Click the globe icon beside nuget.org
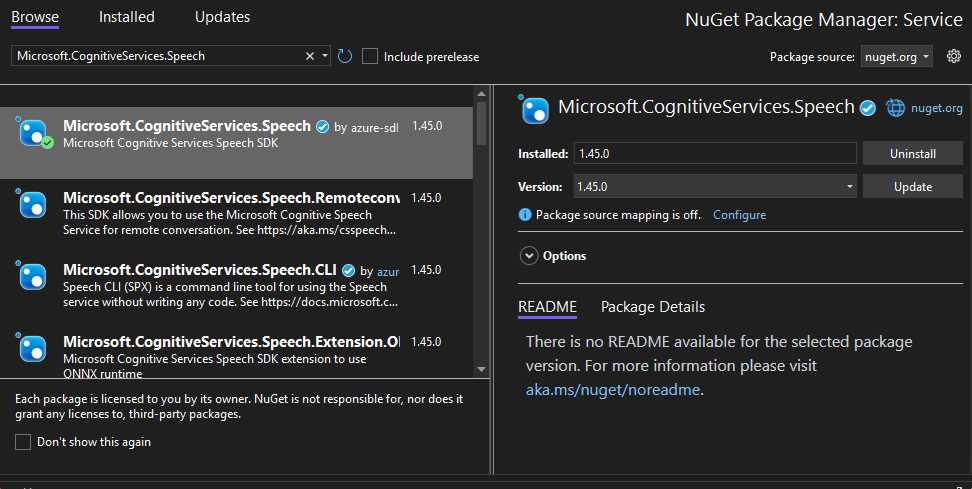 tap(895, 108)
